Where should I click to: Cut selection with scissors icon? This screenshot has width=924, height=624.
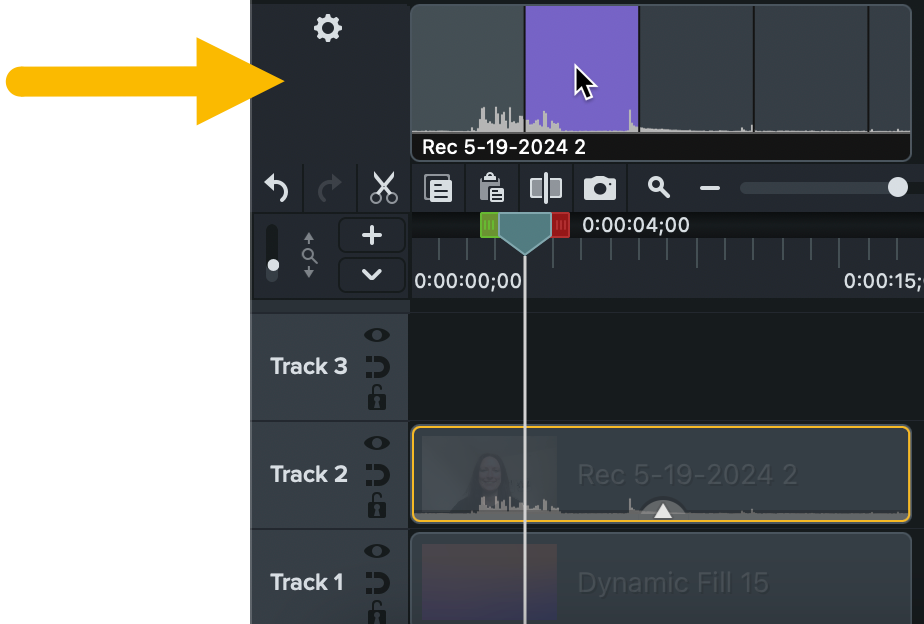383,187
